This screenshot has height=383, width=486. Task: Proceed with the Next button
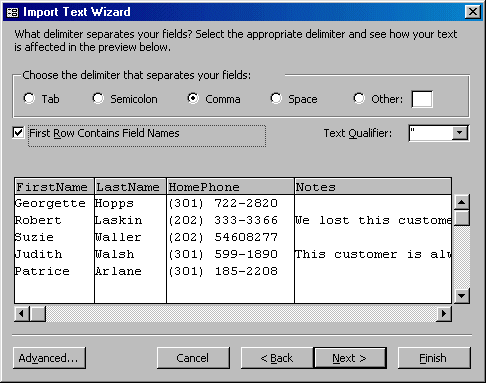tap(350, 358)
